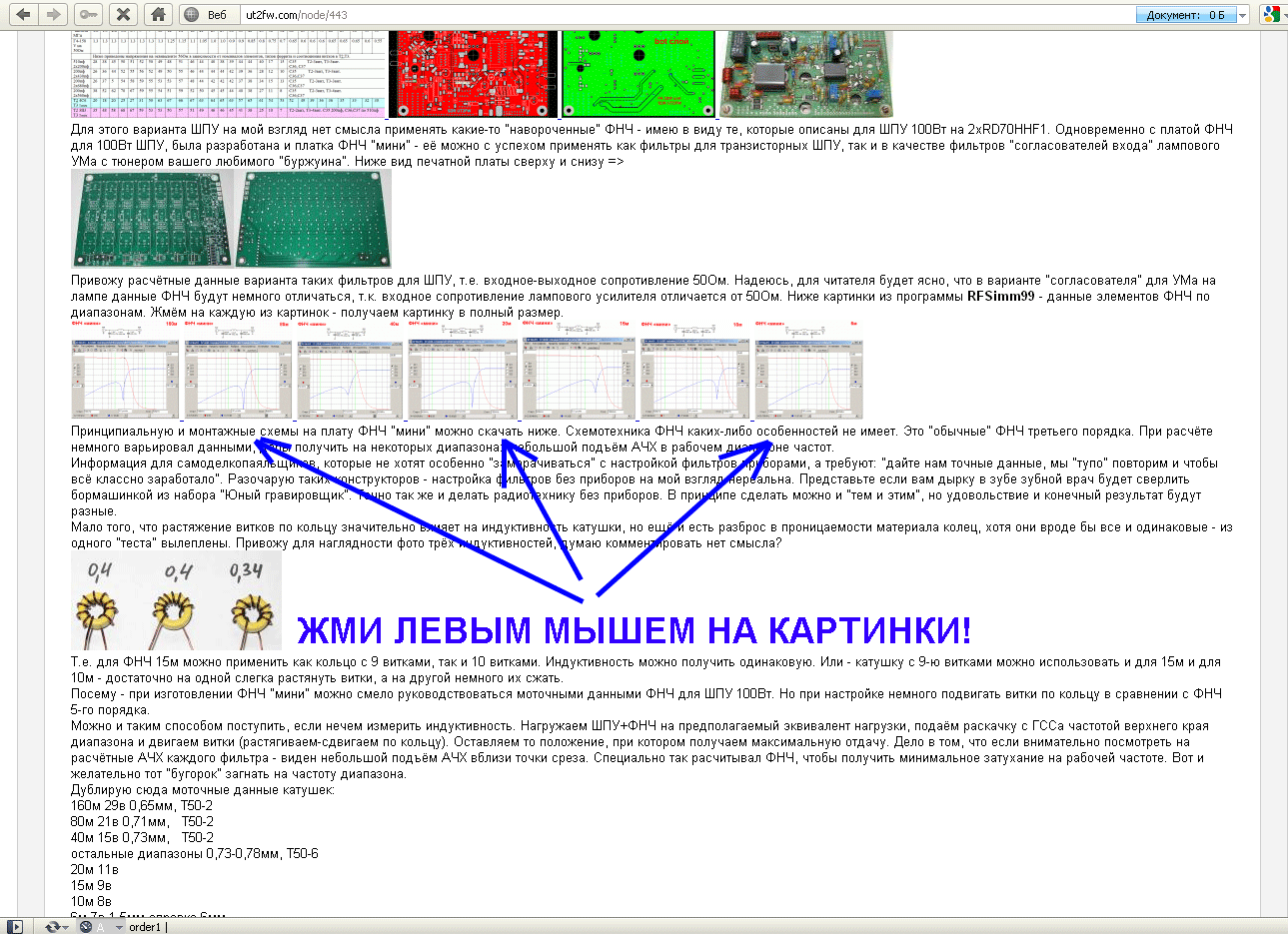Open the assembled circuit board photo
This screenshot has height=934, width=1288.
coord(806,74)
